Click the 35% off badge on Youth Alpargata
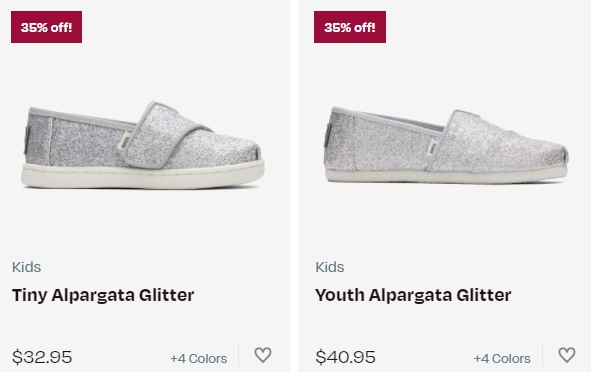The height and width of the screenshot is (372, 591). click(x=350, y=27)
